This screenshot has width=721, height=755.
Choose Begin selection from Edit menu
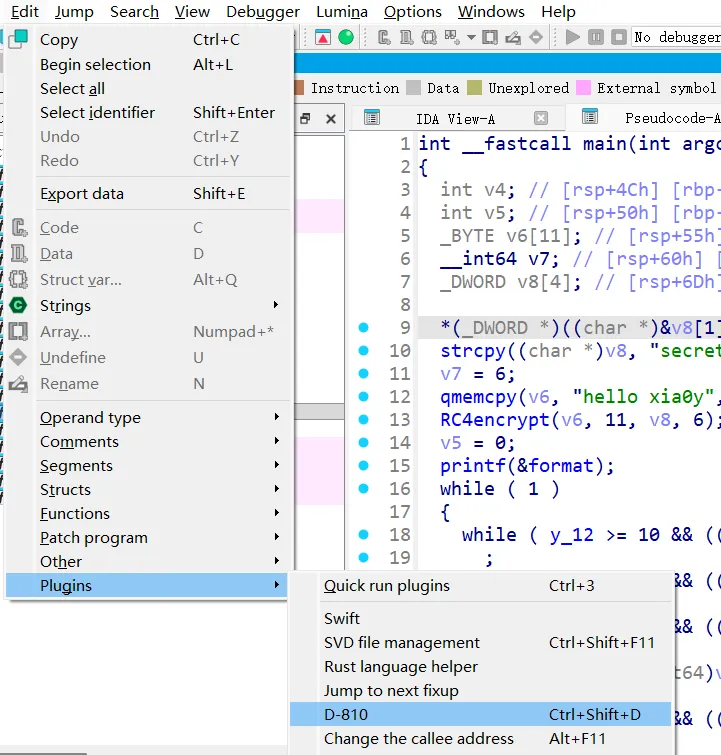tap(146, 65)
